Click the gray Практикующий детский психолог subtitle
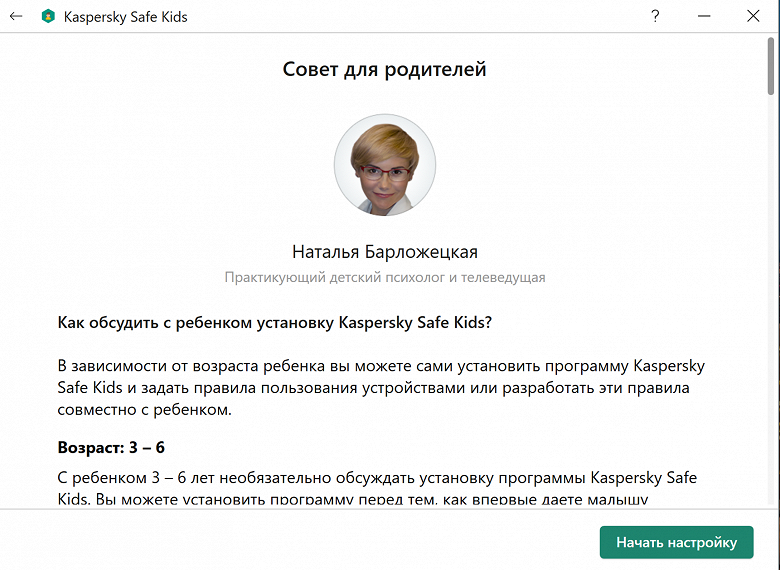 point(385,278)
